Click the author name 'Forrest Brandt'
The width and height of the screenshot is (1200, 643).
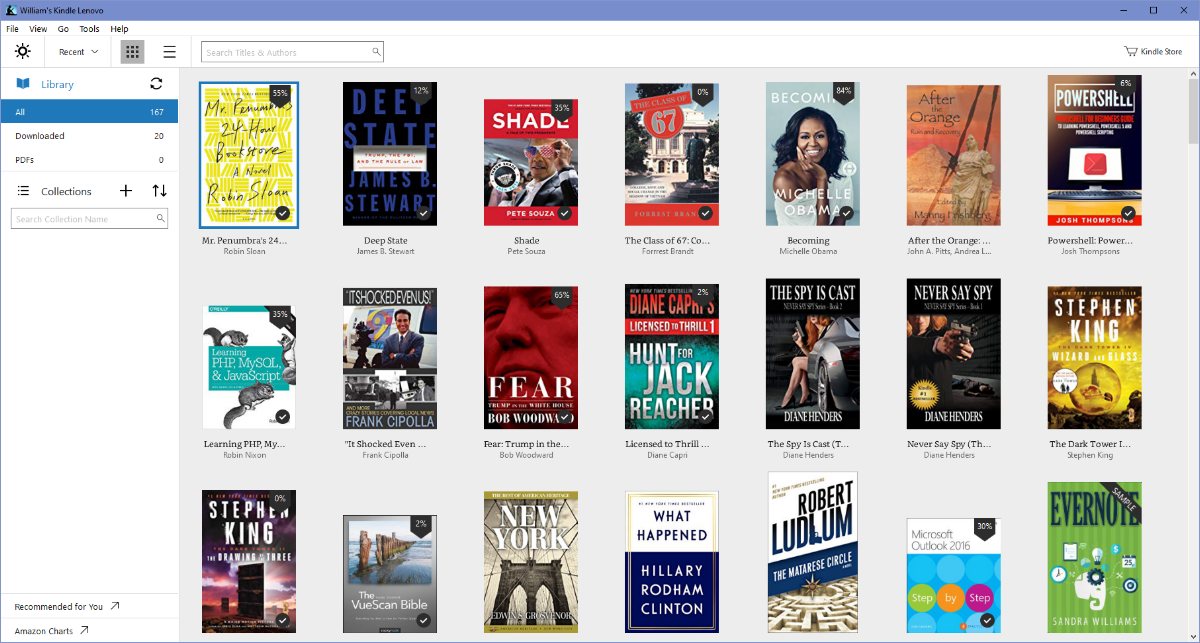(668, 252)
